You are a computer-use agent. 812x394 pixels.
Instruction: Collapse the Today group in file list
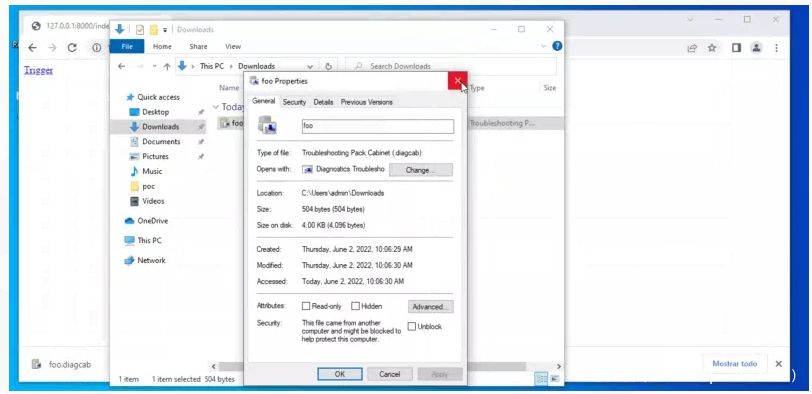point(215,107)
